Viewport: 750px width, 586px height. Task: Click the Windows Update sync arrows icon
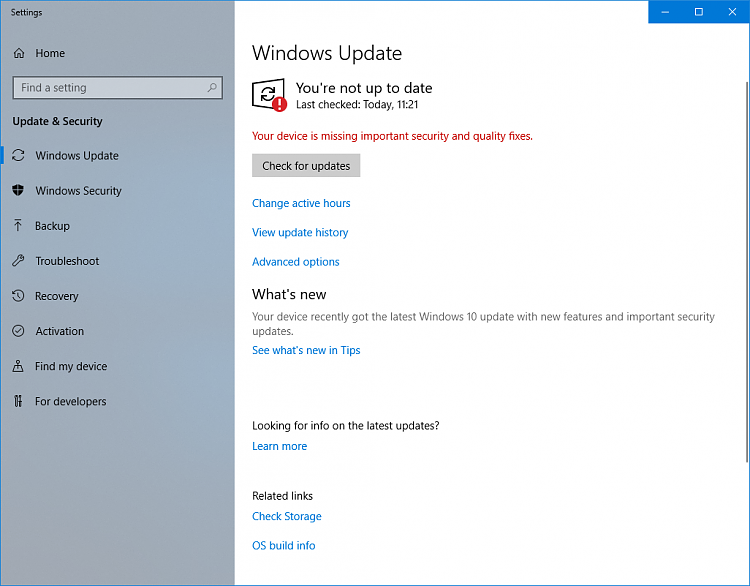click(x=18, y=155)
